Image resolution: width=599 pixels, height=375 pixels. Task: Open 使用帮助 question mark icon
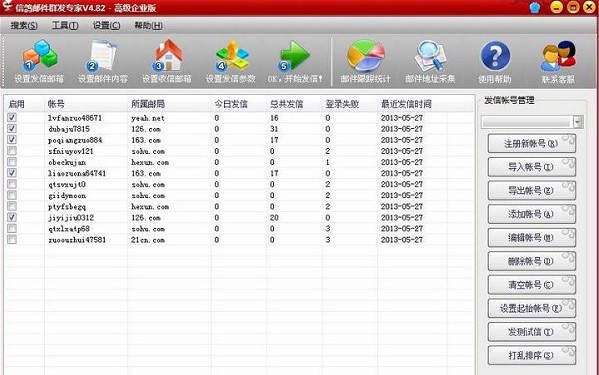495,56
